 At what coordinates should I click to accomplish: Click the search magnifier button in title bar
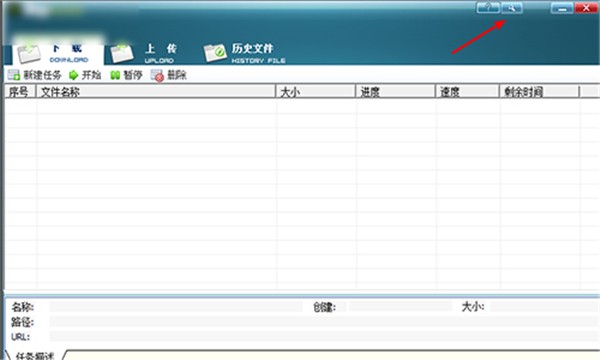[512, 8]
